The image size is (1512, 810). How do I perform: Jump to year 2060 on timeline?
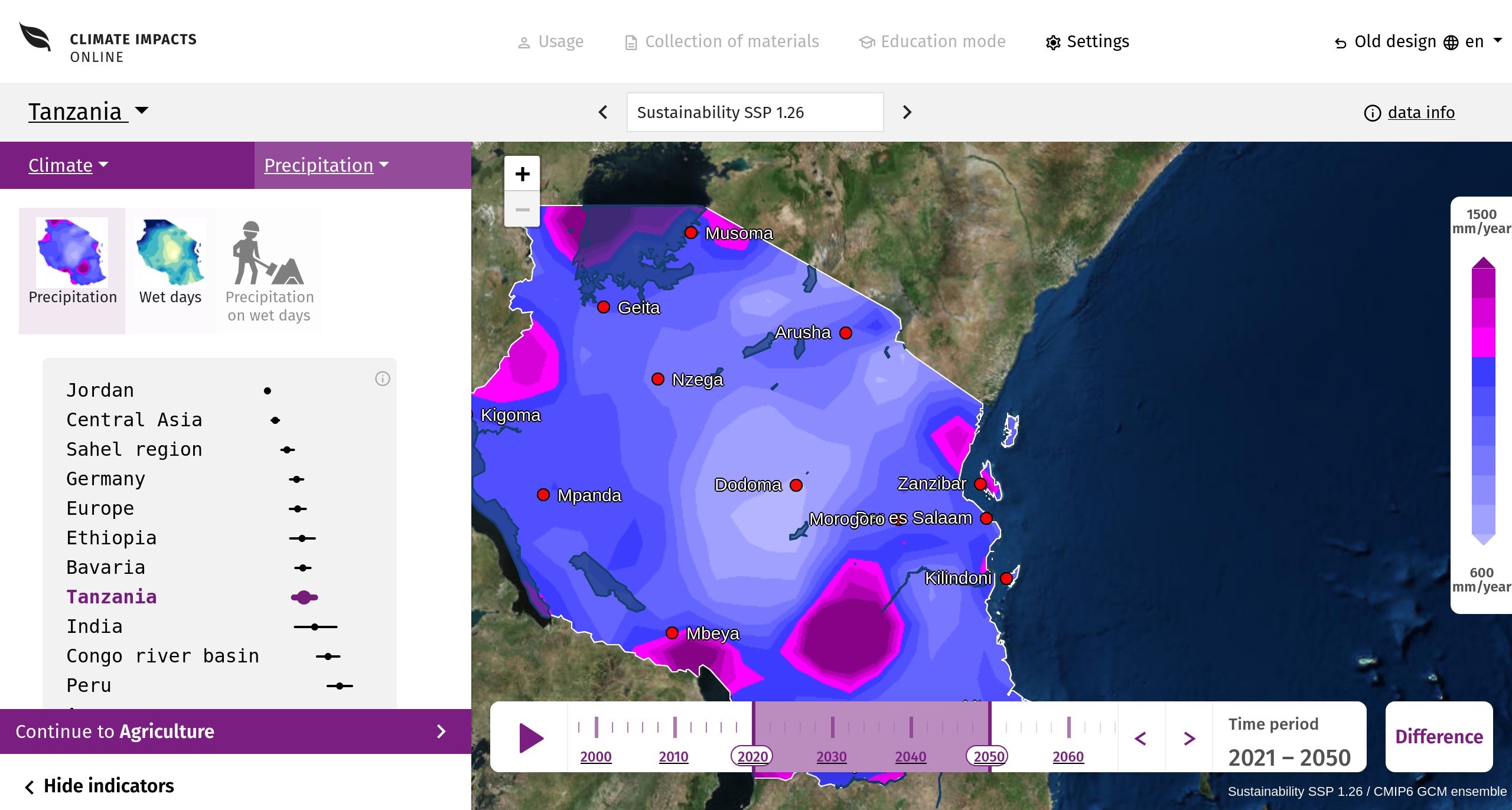coord(1068,756)
